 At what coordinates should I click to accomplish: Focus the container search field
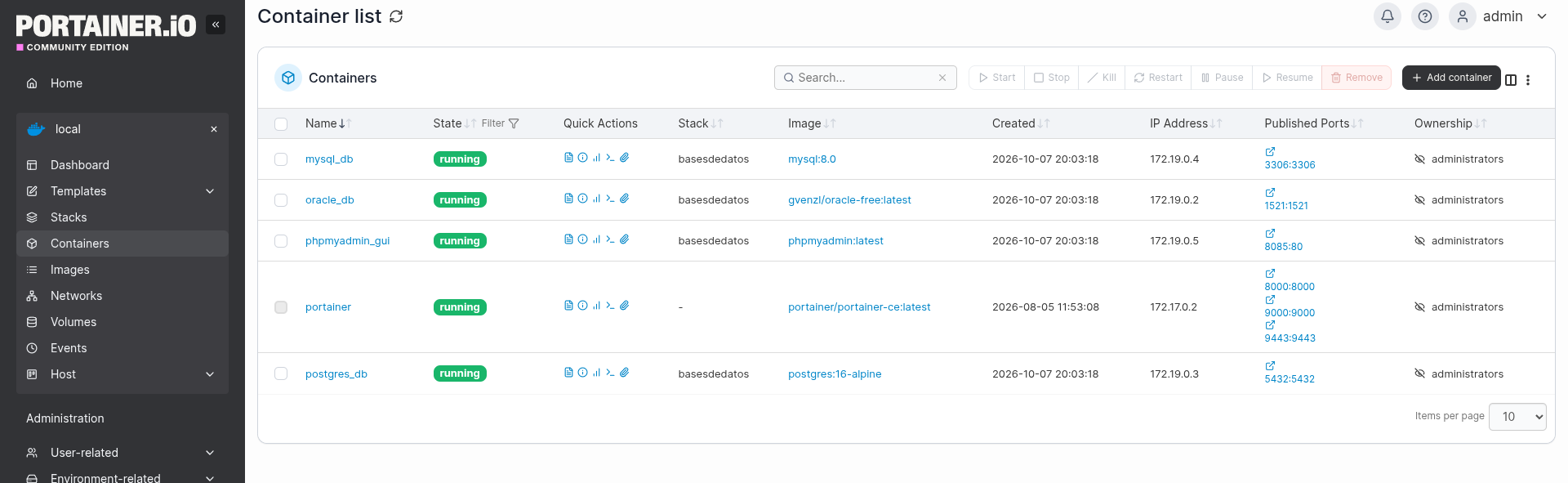[x=866, y=78]
